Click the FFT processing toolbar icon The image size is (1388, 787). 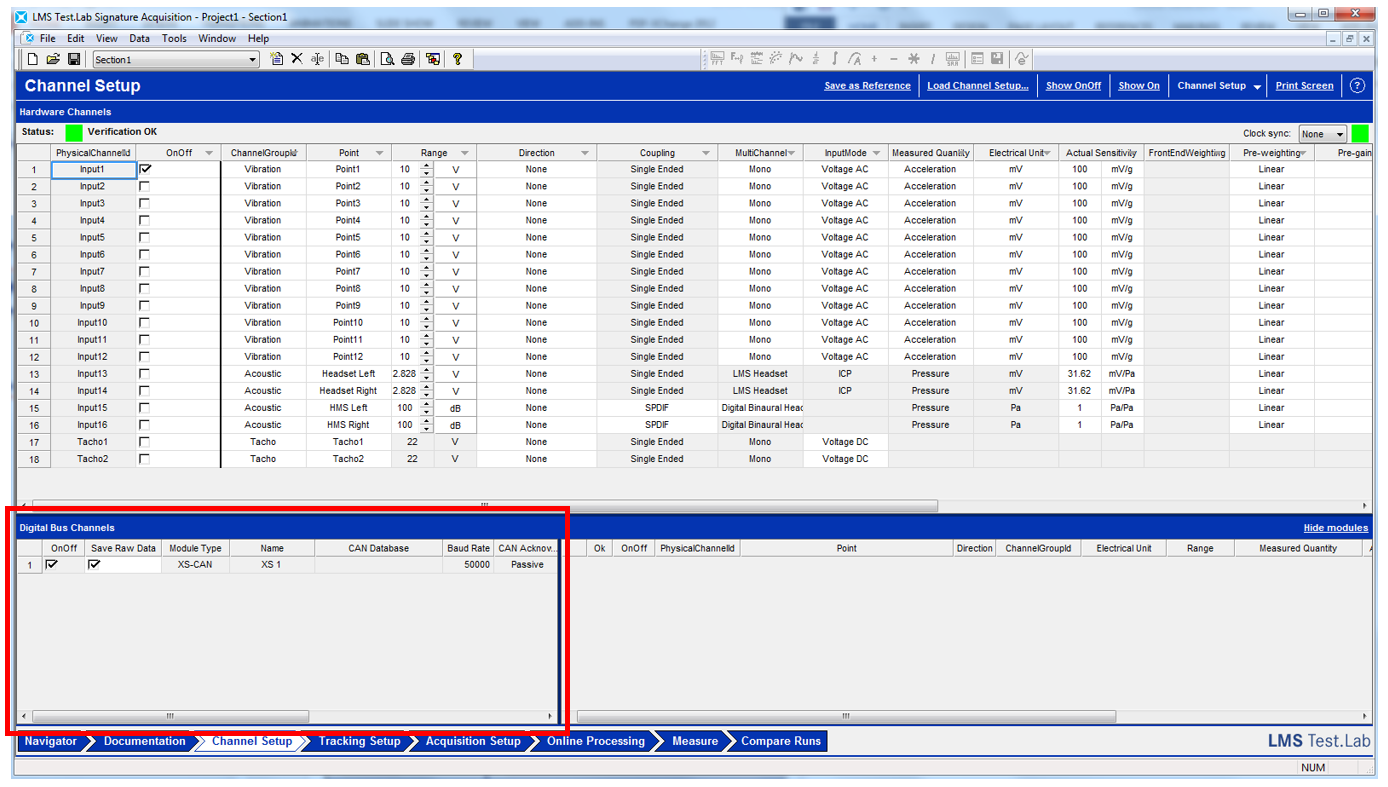click(x=717, y=59)
